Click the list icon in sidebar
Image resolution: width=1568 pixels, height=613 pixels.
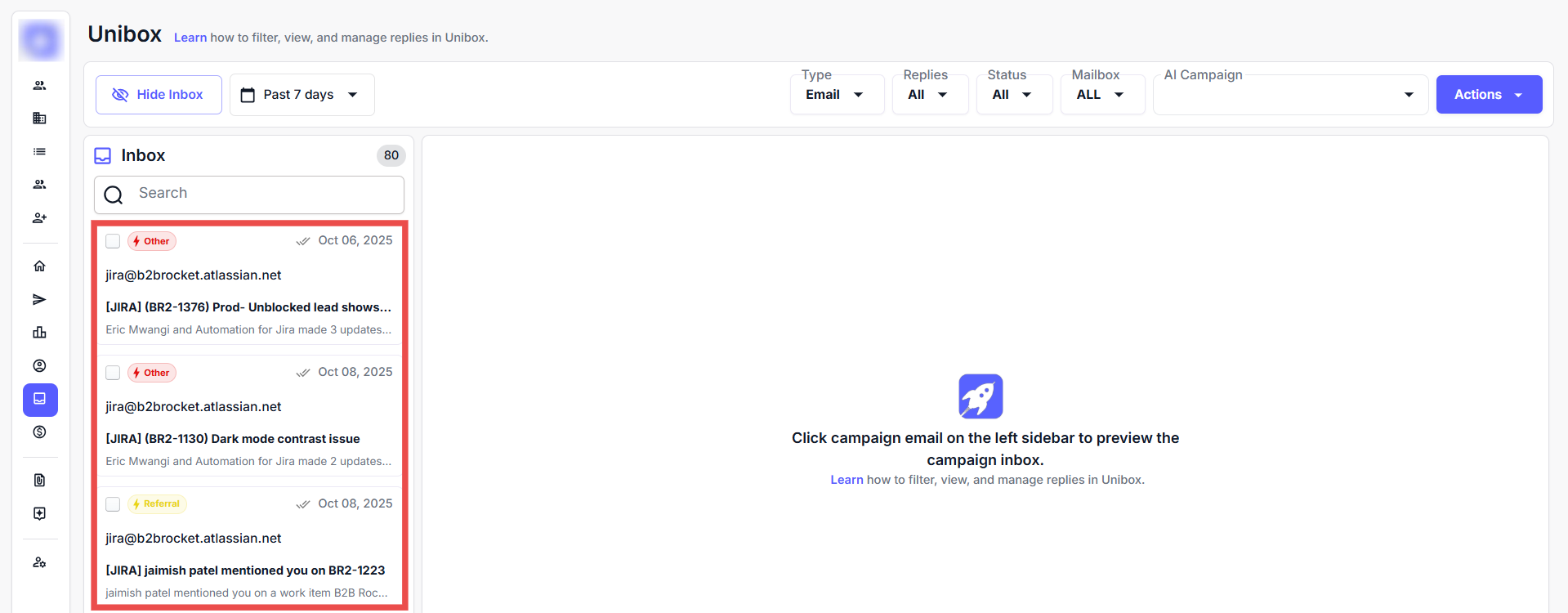[39, 152]
